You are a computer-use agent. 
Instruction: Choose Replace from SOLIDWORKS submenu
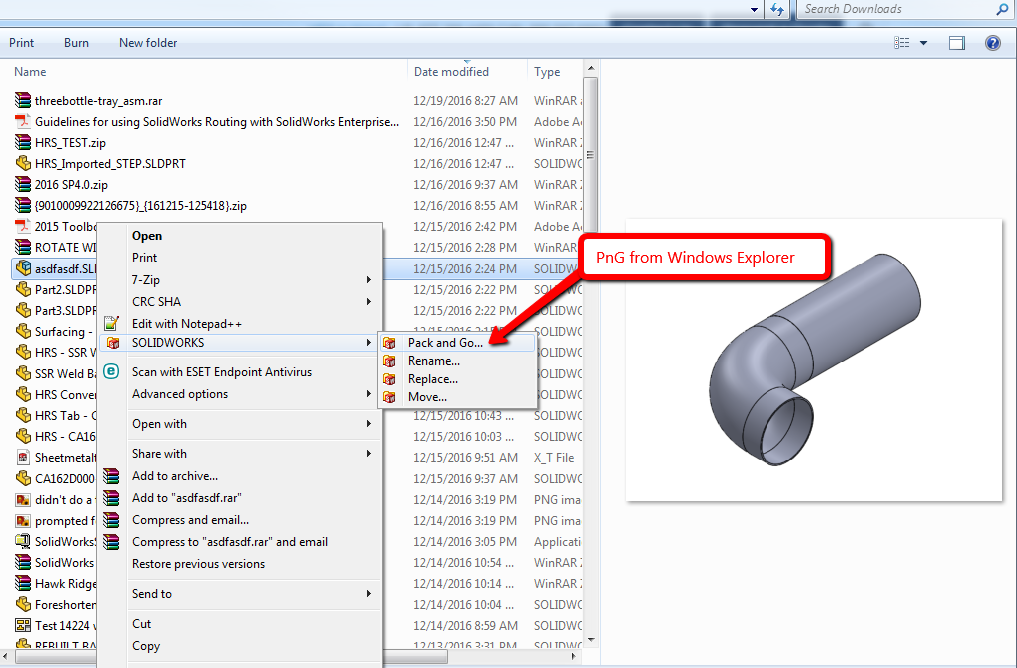457,379
